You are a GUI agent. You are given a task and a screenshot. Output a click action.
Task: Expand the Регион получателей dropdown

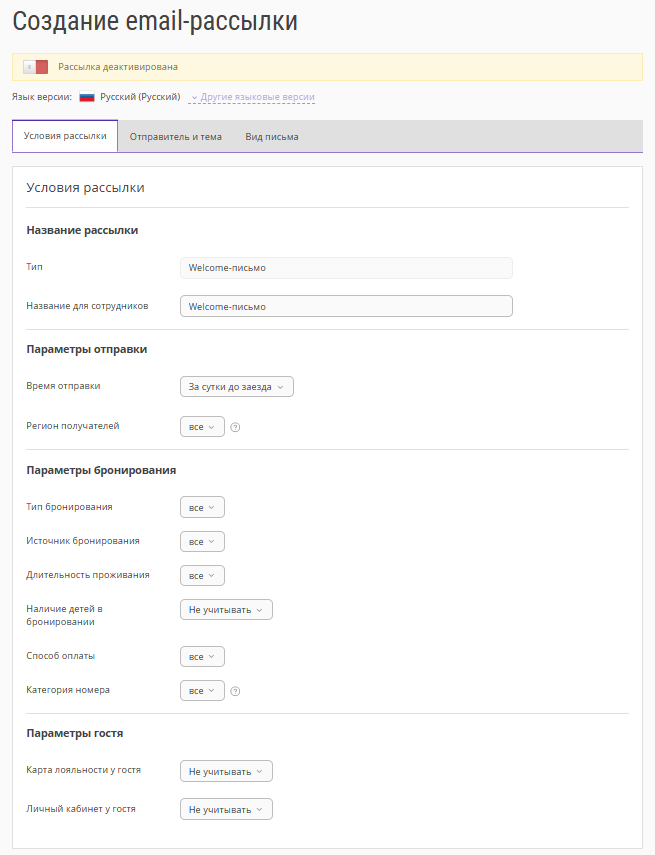(202, 427)
